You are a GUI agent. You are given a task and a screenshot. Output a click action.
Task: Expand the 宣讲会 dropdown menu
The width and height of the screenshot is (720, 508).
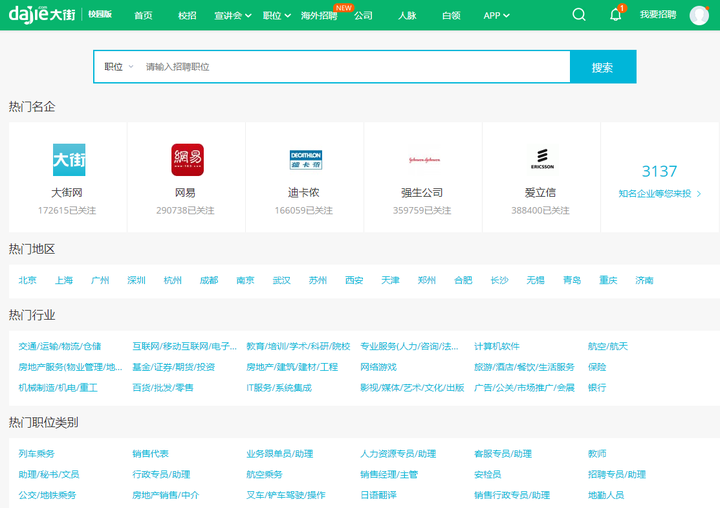pos(233,16)
